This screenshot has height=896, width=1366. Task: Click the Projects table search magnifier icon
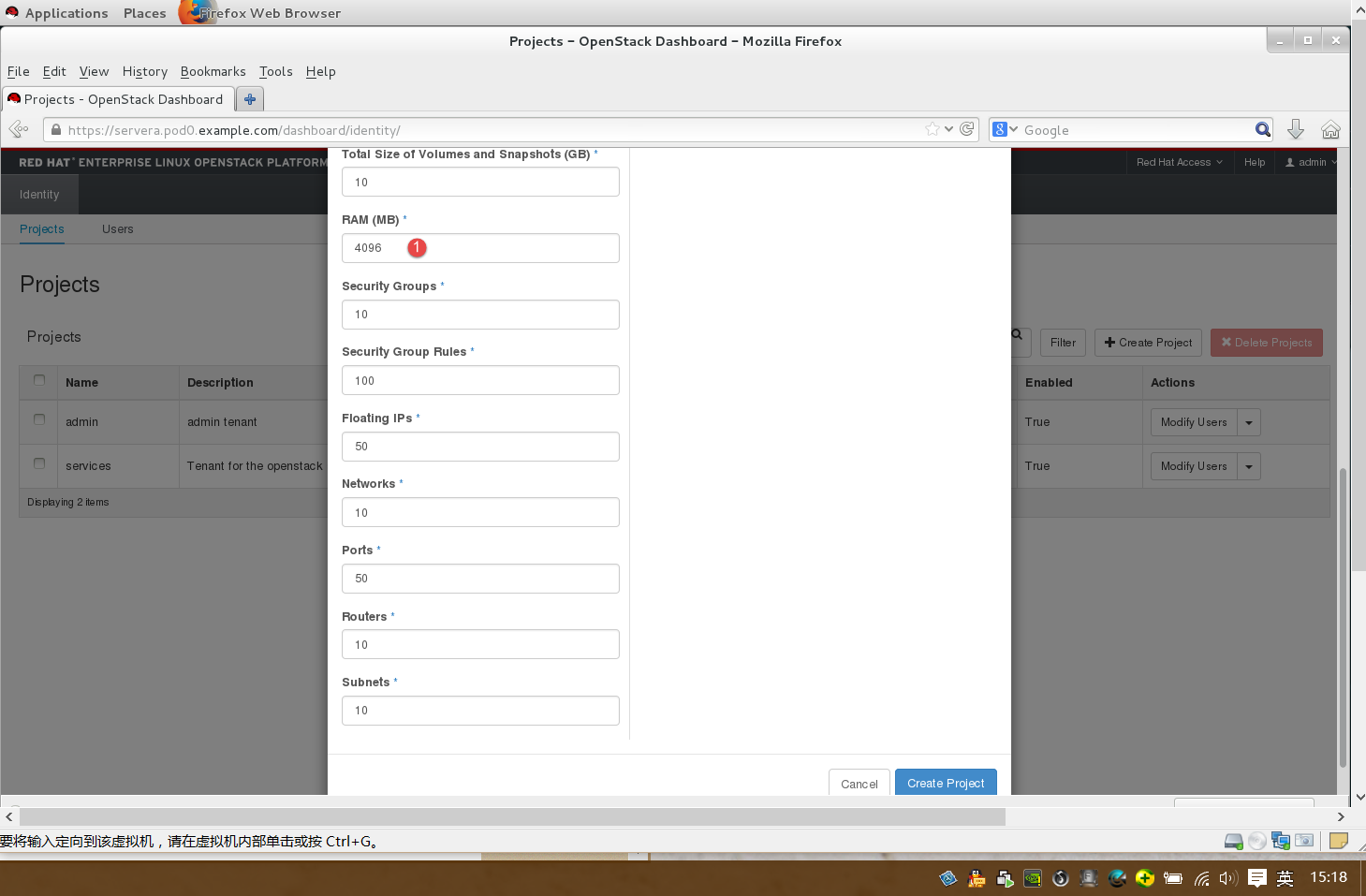[x=1017, y=335]
